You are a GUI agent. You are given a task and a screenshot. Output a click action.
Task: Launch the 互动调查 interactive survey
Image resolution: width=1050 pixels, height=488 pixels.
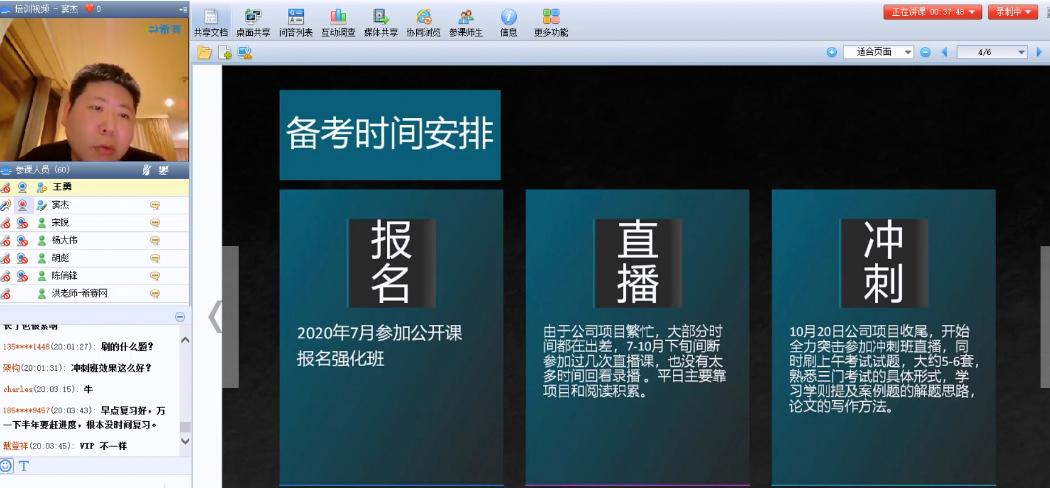[x=338, y=22]
